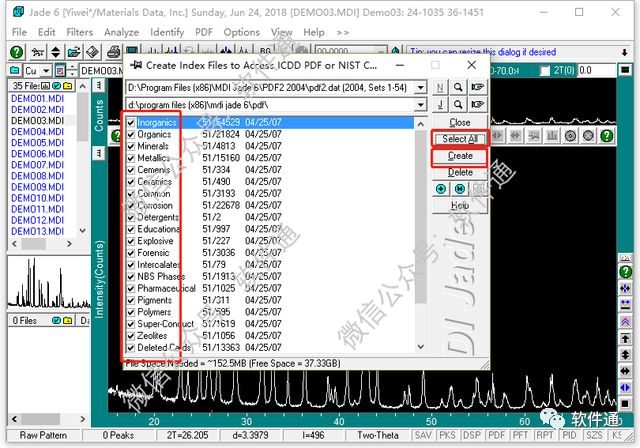This screenshot has height=448, width=640.
Task: Click the dialog list scroll-down arrow
Action: (421, 347)
